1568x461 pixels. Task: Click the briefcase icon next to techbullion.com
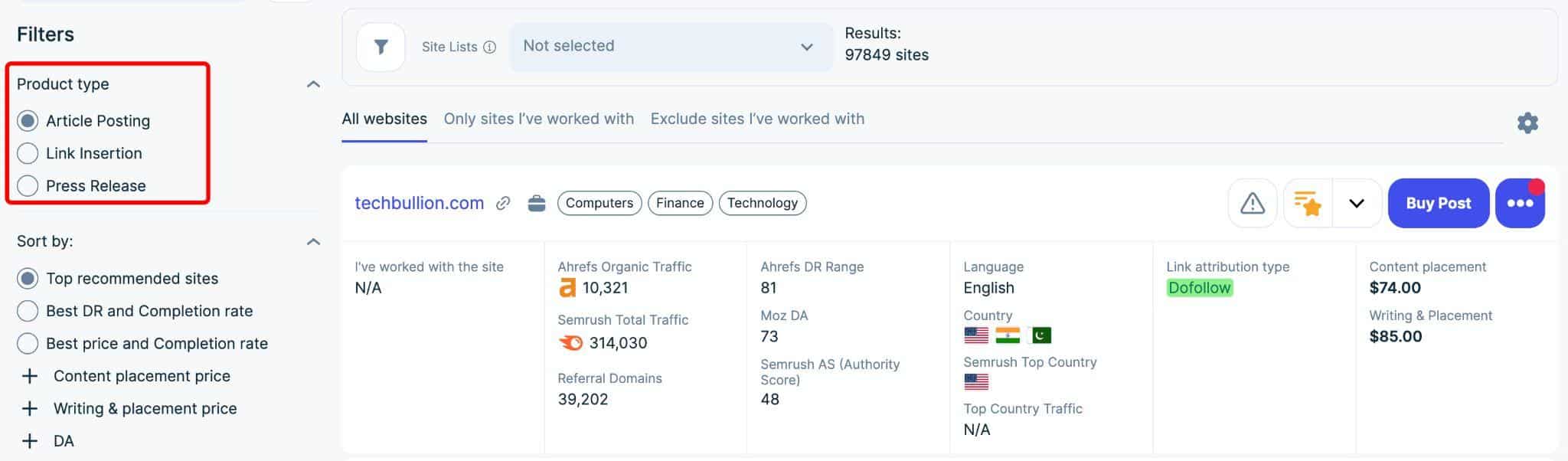coord(537,203)
